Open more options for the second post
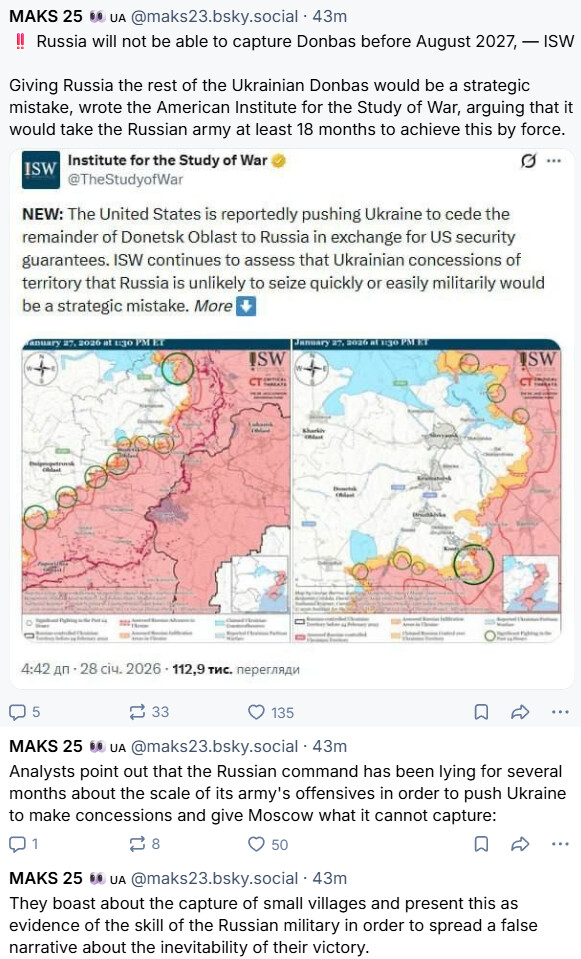Screen dimensions: 581x959 (x=560, y=844)
